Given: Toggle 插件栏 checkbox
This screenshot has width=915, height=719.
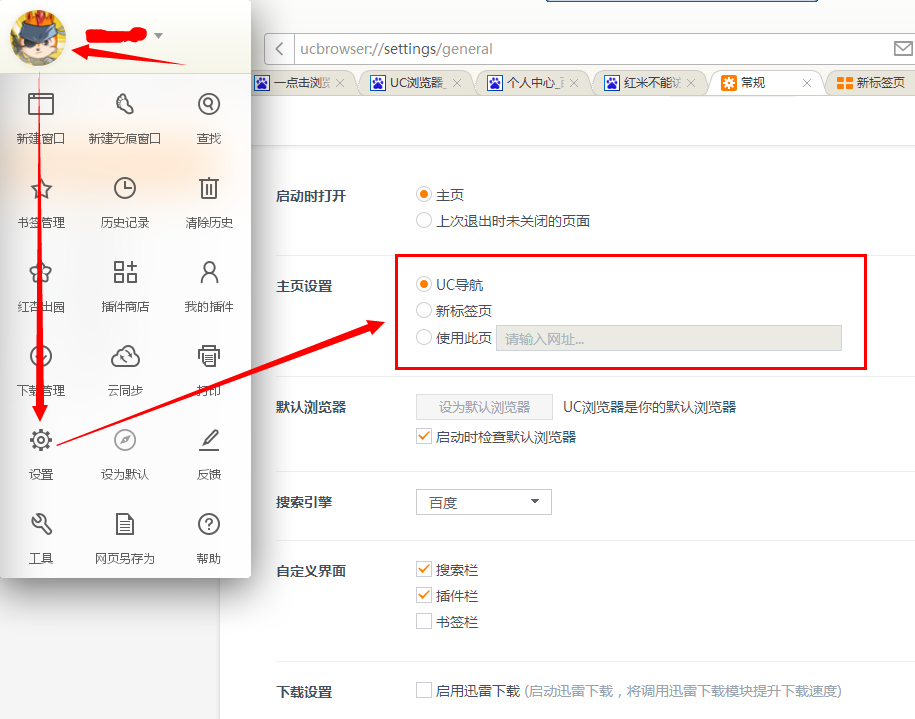Looking at the screenshot, I should [424, 595].
